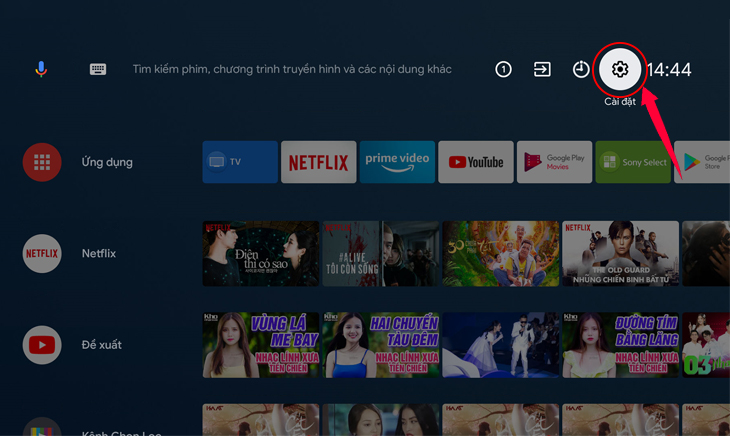
Task: Open the timer clock icon
Action: point(581,69)
